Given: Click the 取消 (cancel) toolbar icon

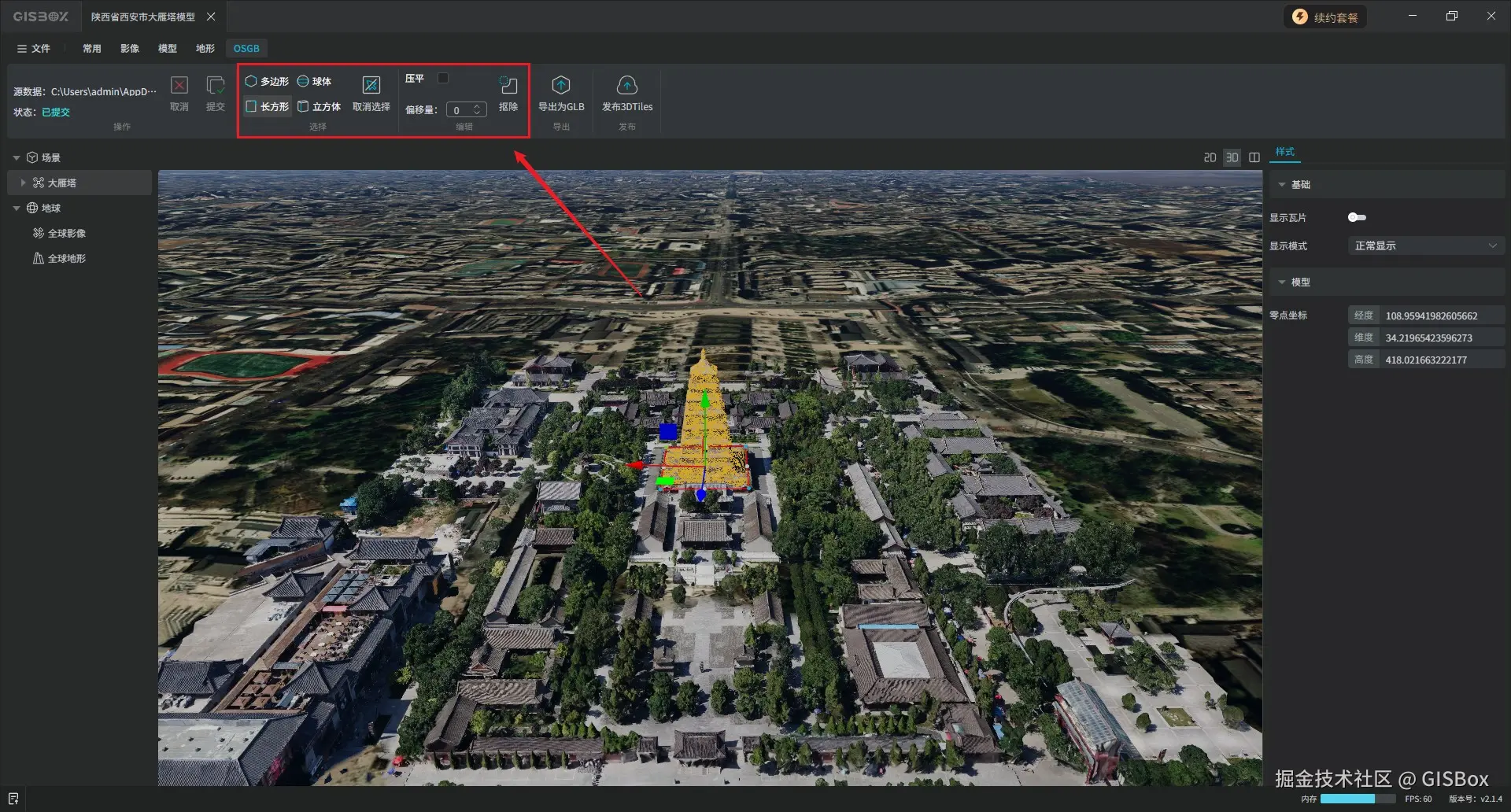Looking at the screenshot, I should [x=179, y=85].
